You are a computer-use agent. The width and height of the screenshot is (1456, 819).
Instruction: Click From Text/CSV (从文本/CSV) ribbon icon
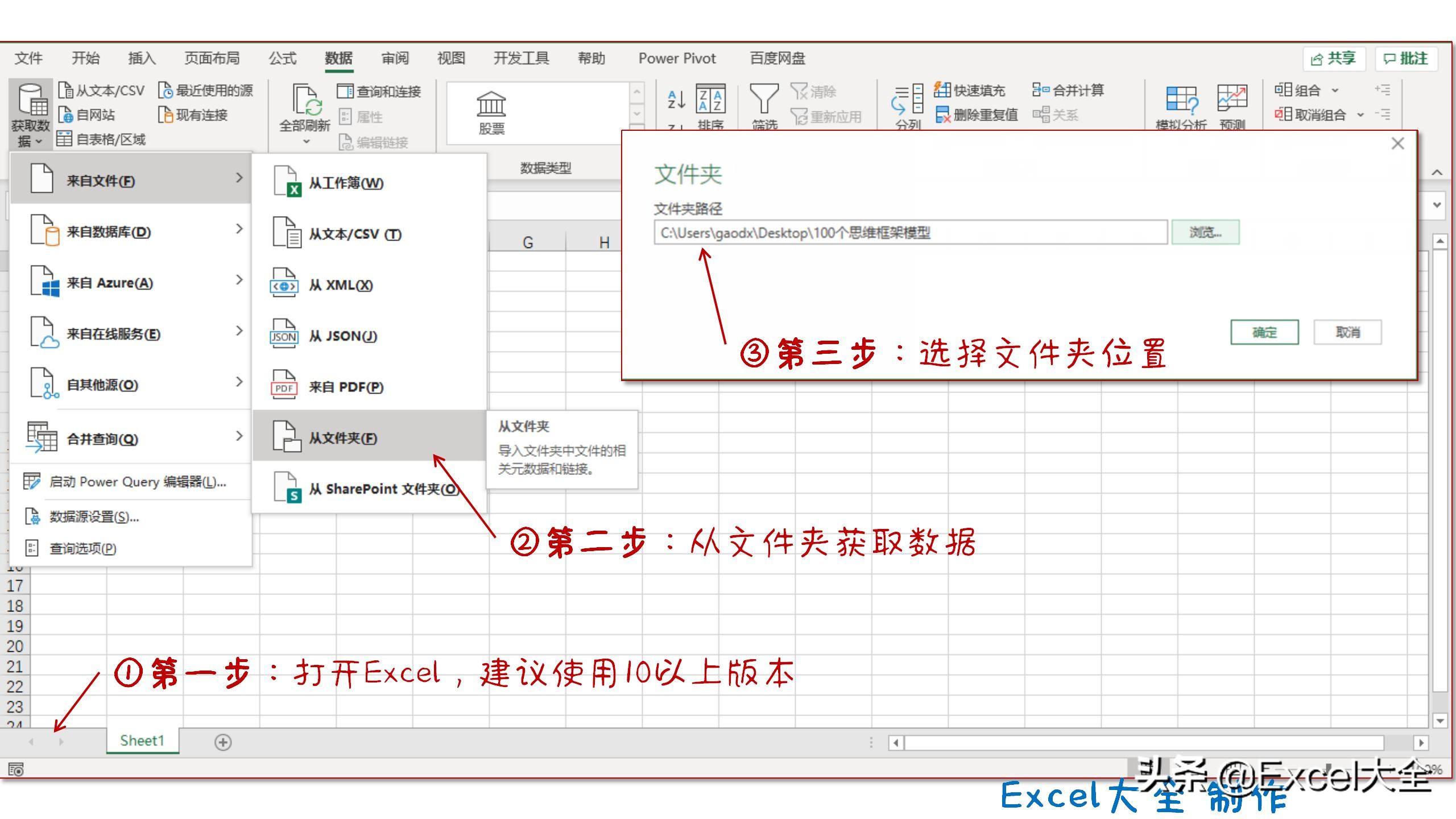tap(102, 90)
